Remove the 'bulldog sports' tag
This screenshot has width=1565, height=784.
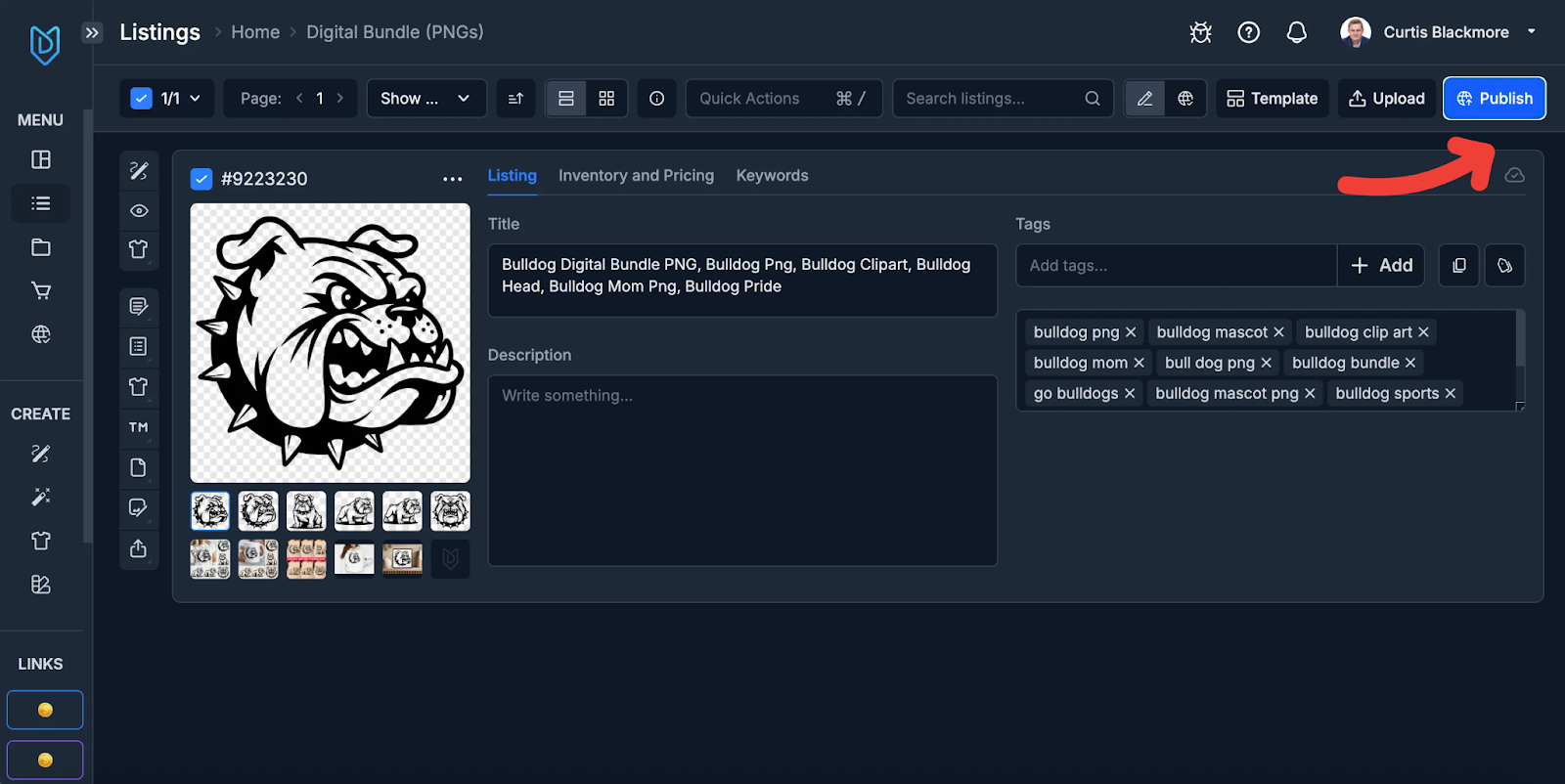click(1451, 393)
